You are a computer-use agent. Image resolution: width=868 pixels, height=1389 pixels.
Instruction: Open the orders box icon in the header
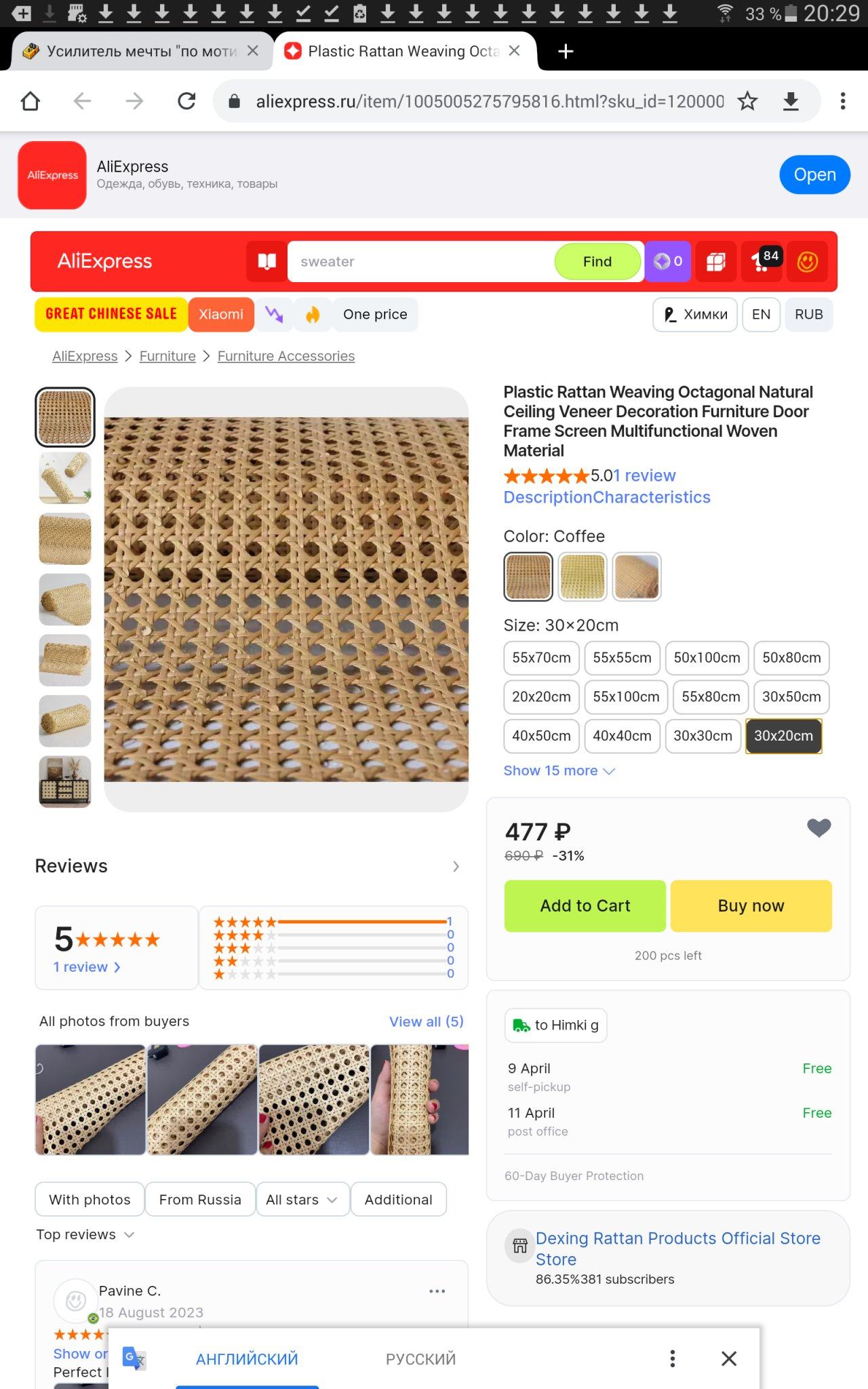[716, 262]
